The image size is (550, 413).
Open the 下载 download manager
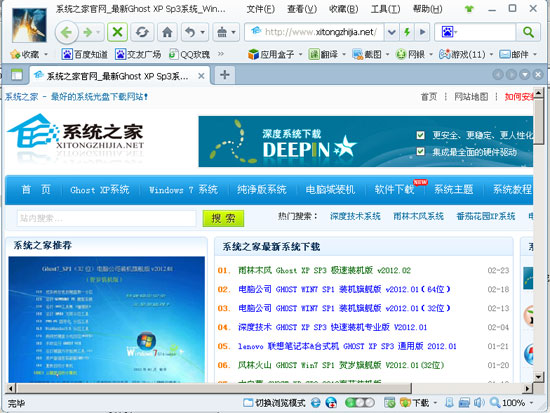[x=415, y=403]
